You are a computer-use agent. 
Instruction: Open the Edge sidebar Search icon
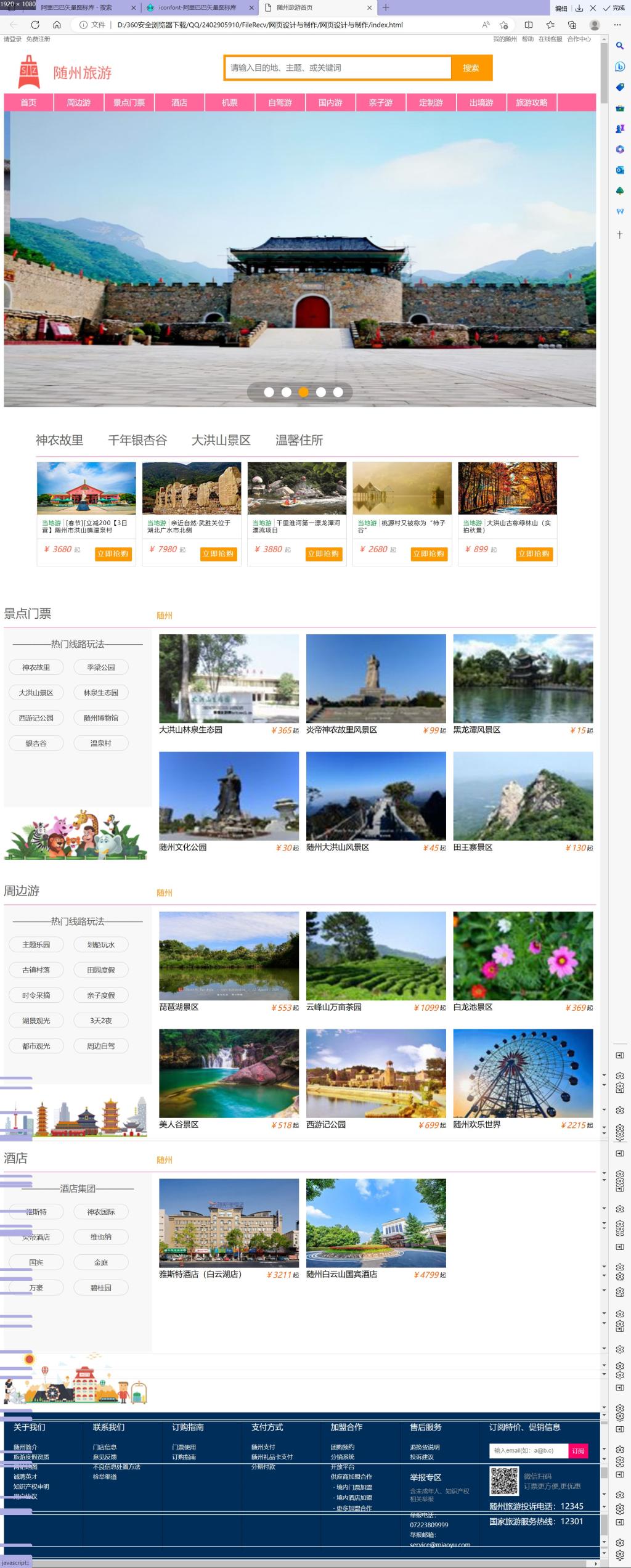click(619, 46)
